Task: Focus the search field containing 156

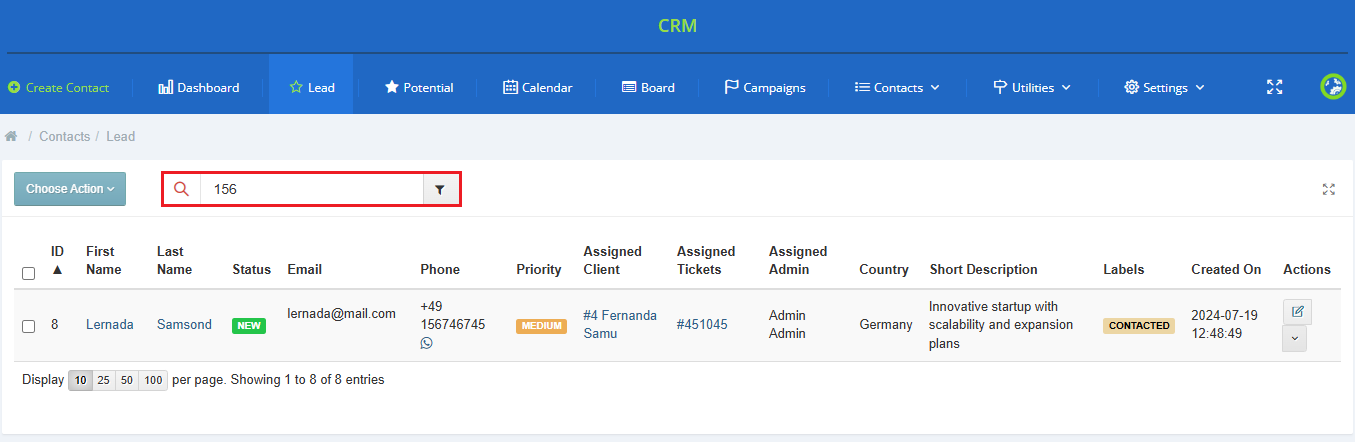Action: [x=312, y=189]
